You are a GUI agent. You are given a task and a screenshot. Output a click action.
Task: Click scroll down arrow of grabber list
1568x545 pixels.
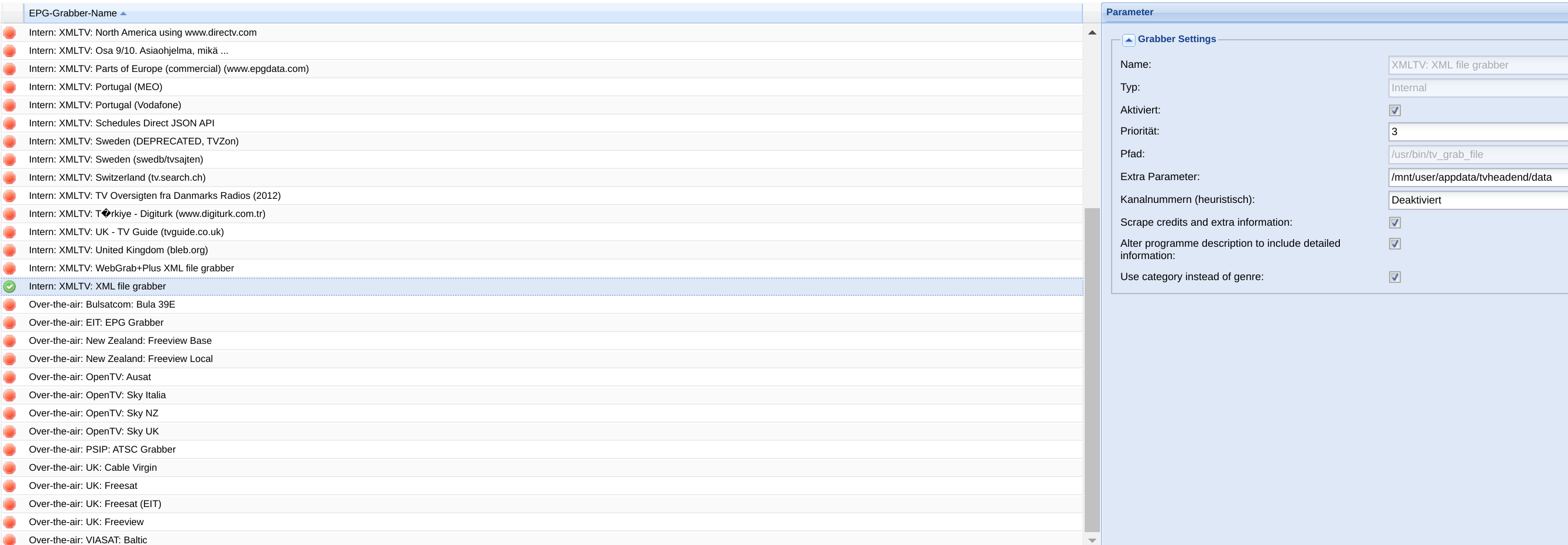pyautogui.click(x=1091, y=540)
